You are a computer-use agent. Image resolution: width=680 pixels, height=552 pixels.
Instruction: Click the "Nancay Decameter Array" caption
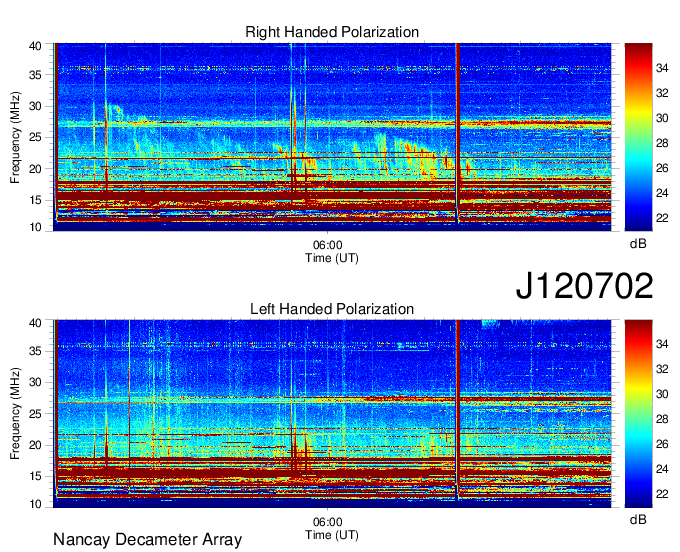pyautogui.click(x=147, y=539)
